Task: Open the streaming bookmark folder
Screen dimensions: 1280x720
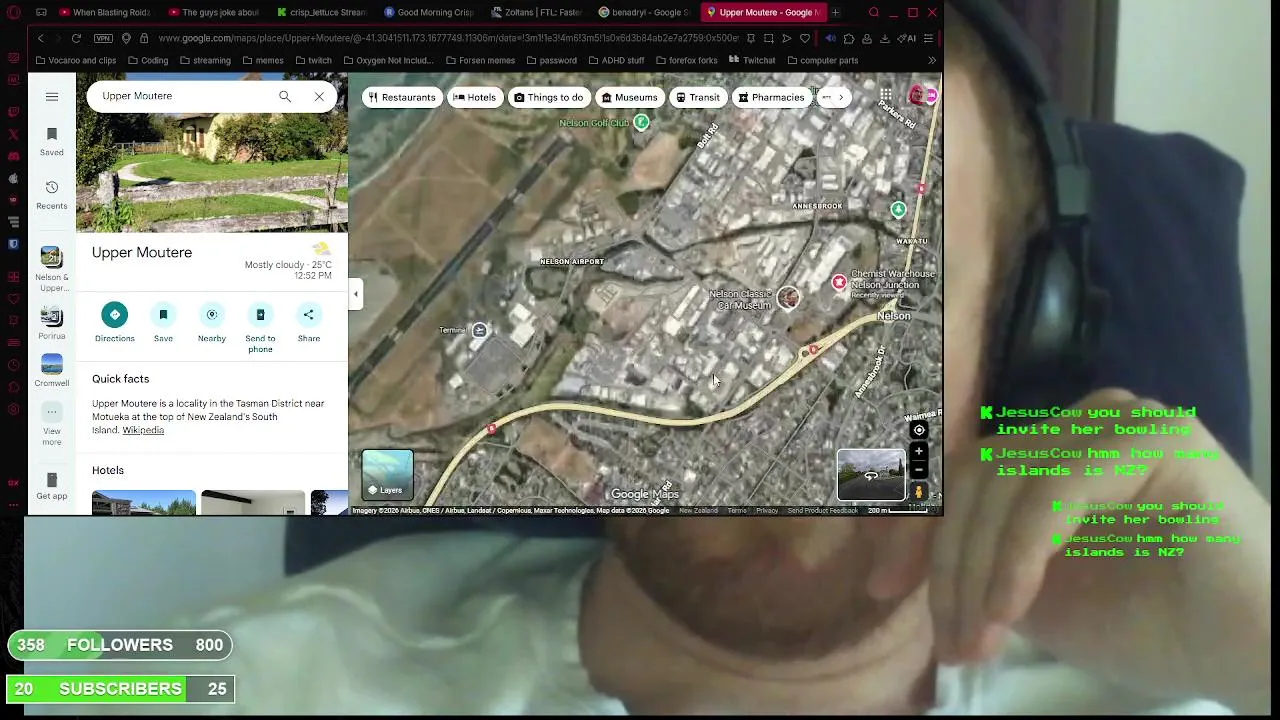Action: click(x=205, y=60)
